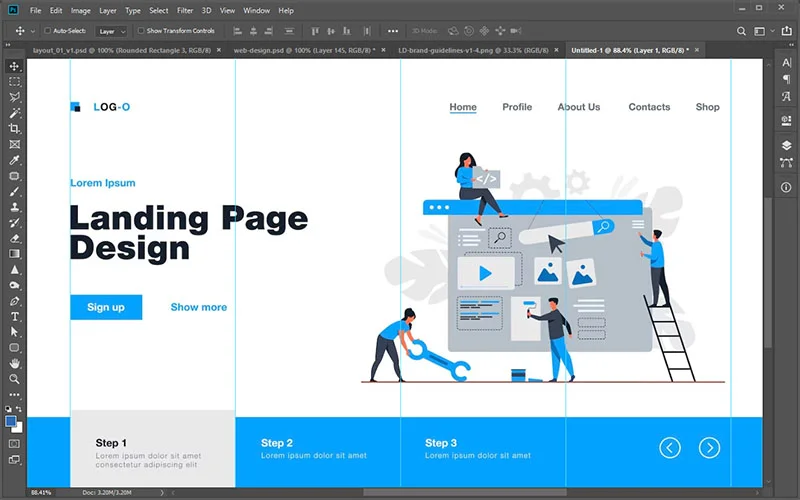
Task: Switch to LD-brand-guidelines-v1-4.png tab
Action: pyautogui.click(x=473, y=50)
